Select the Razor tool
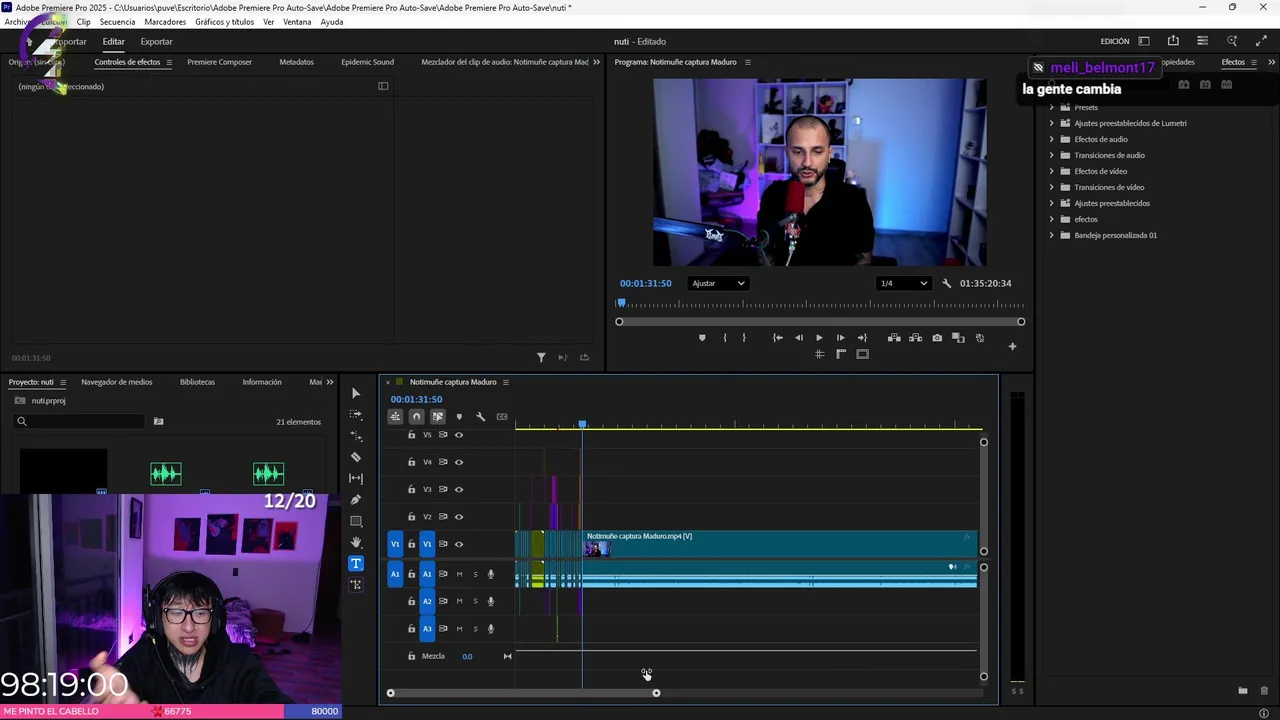Screen dimensions: 1280x720 tap(356, 457)
